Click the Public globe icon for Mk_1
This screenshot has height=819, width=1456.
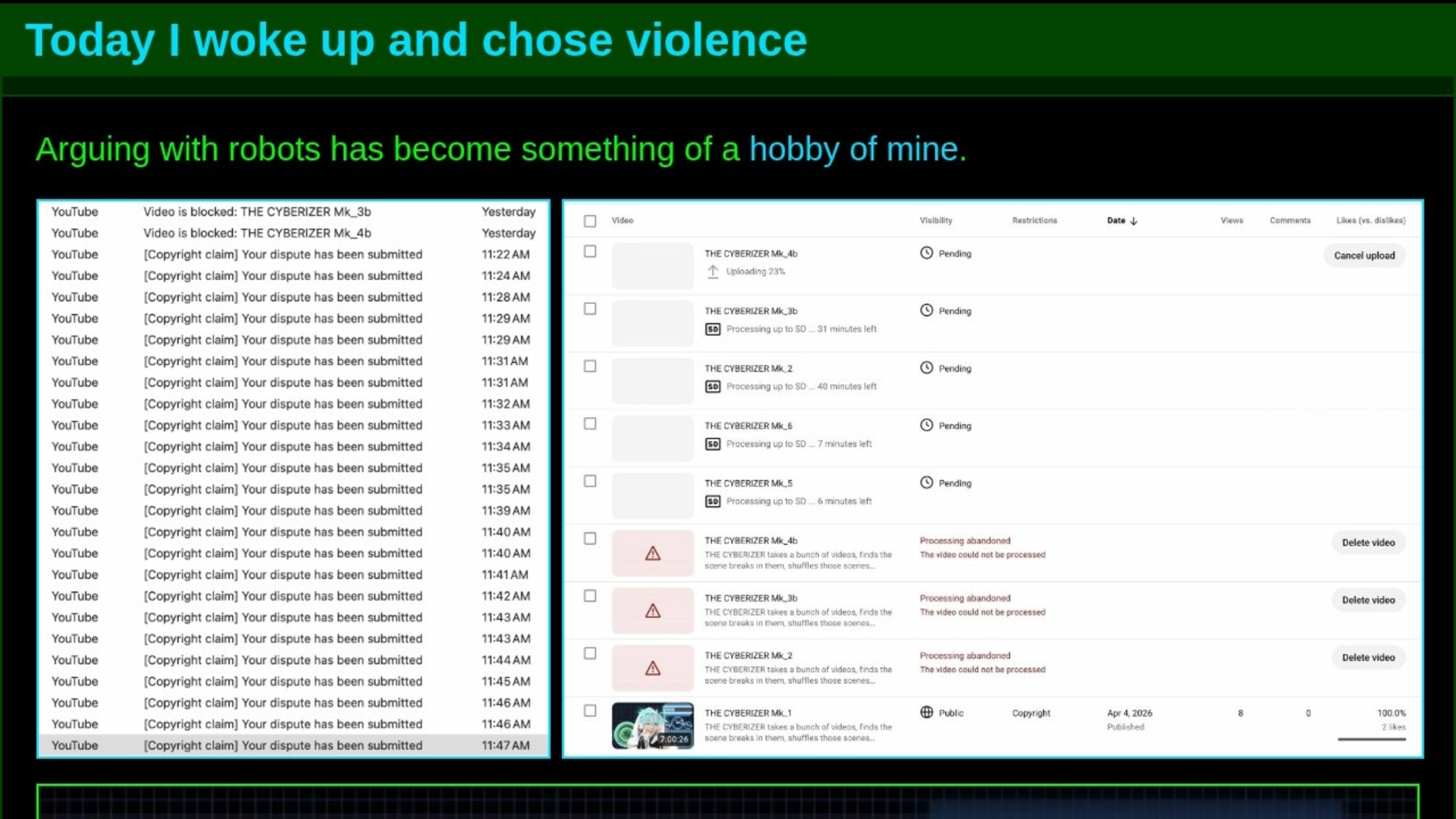click(927, 713)
